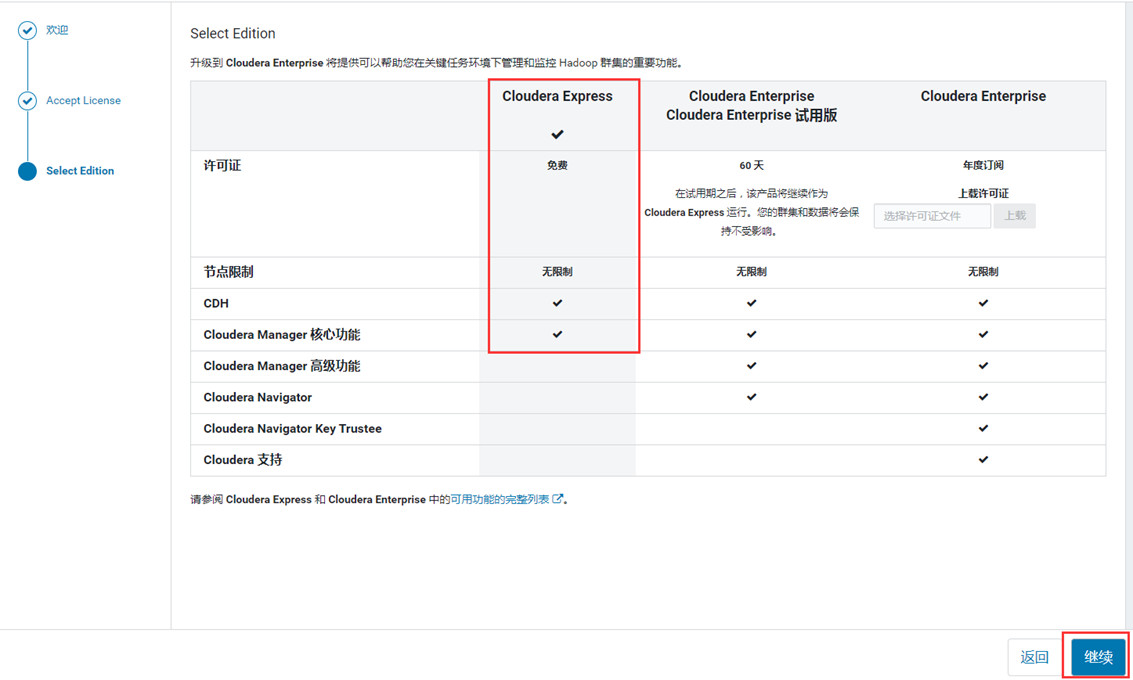Click 核心功能 checkmark in Cloudera Express column
The height and width of the screenshot is (680, 1133).
point(557,335)
